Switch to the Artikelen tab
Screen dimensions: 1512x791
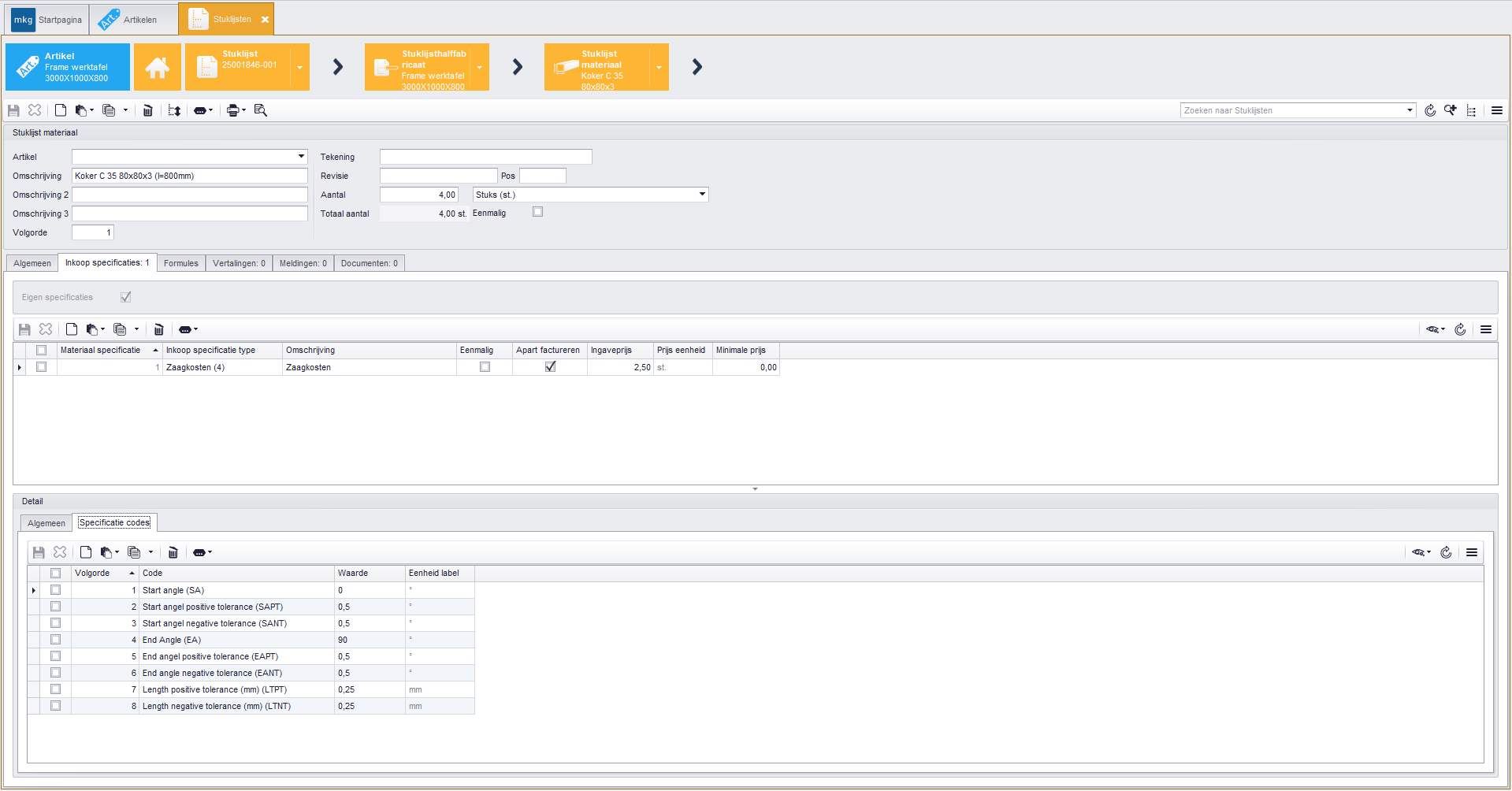coord(133,20)
